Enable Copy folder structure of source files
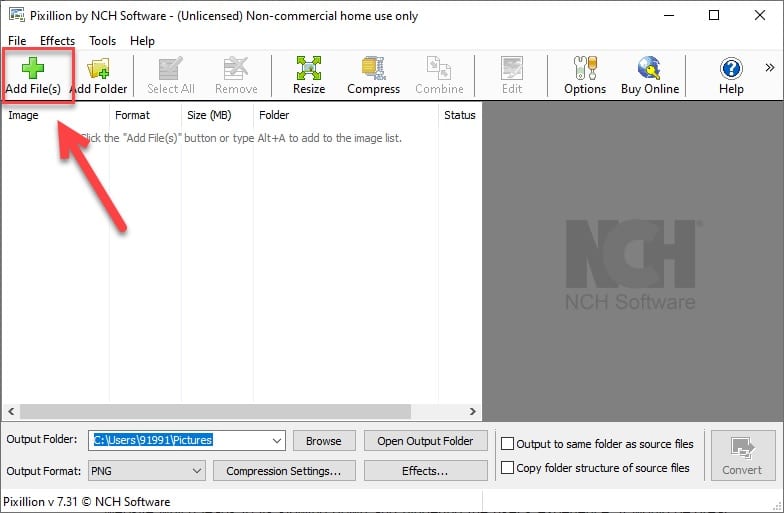 click(x=508, y=468)
